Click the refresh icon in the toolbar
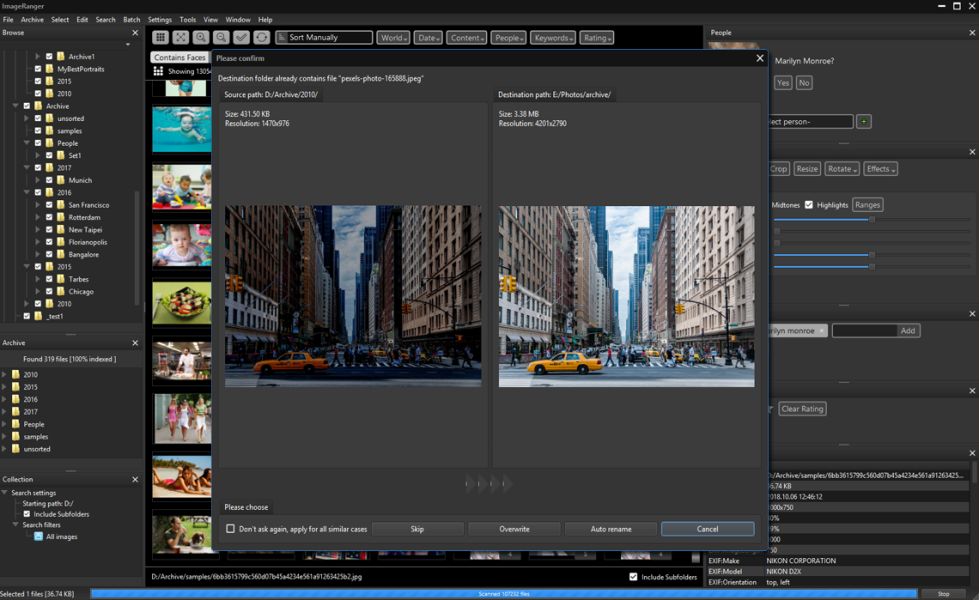The width and height of the screenshot is (979, 600). 261,37
